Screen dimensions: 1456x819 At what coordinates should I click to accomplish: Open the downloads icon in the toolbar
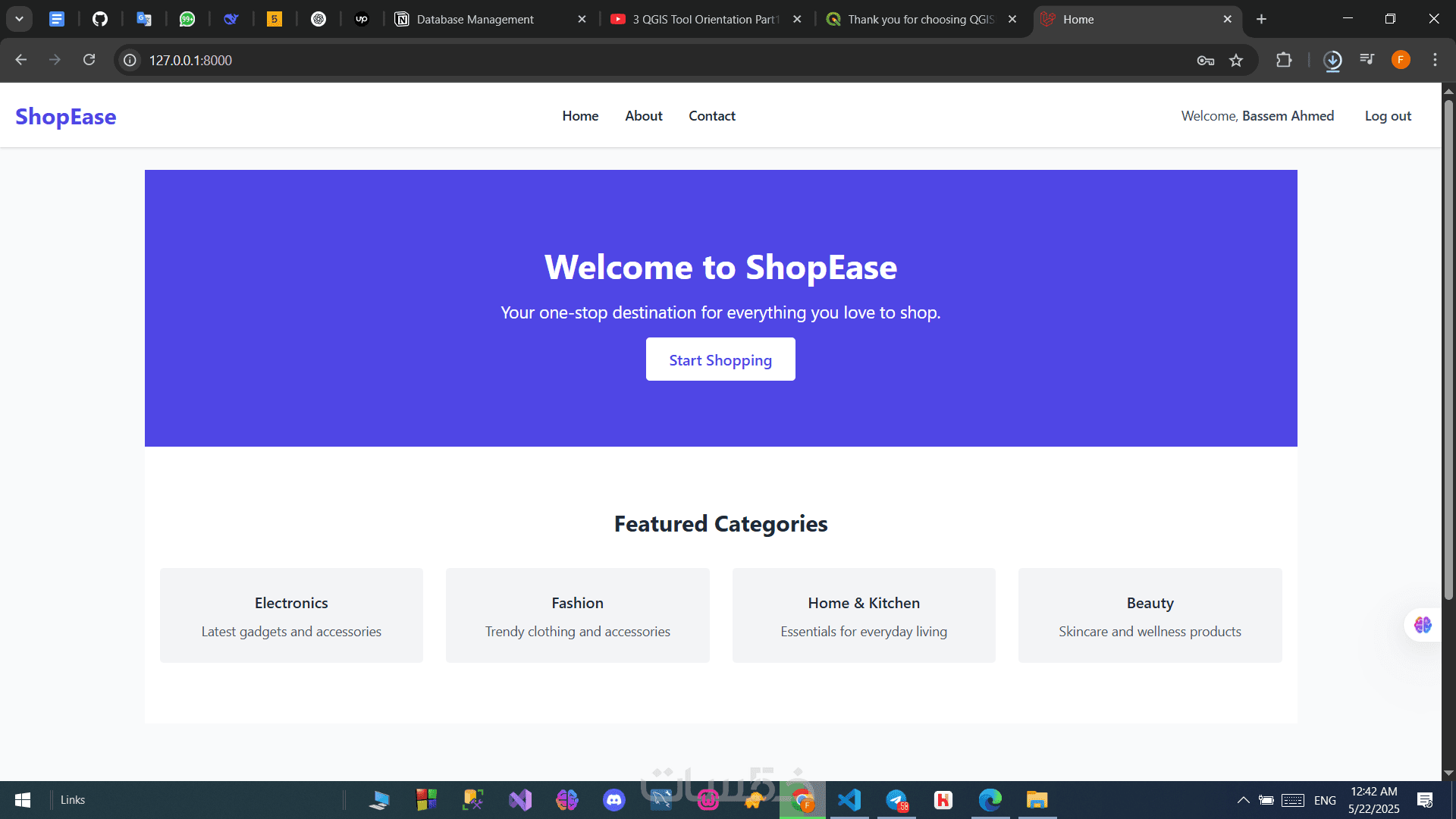1332,60
